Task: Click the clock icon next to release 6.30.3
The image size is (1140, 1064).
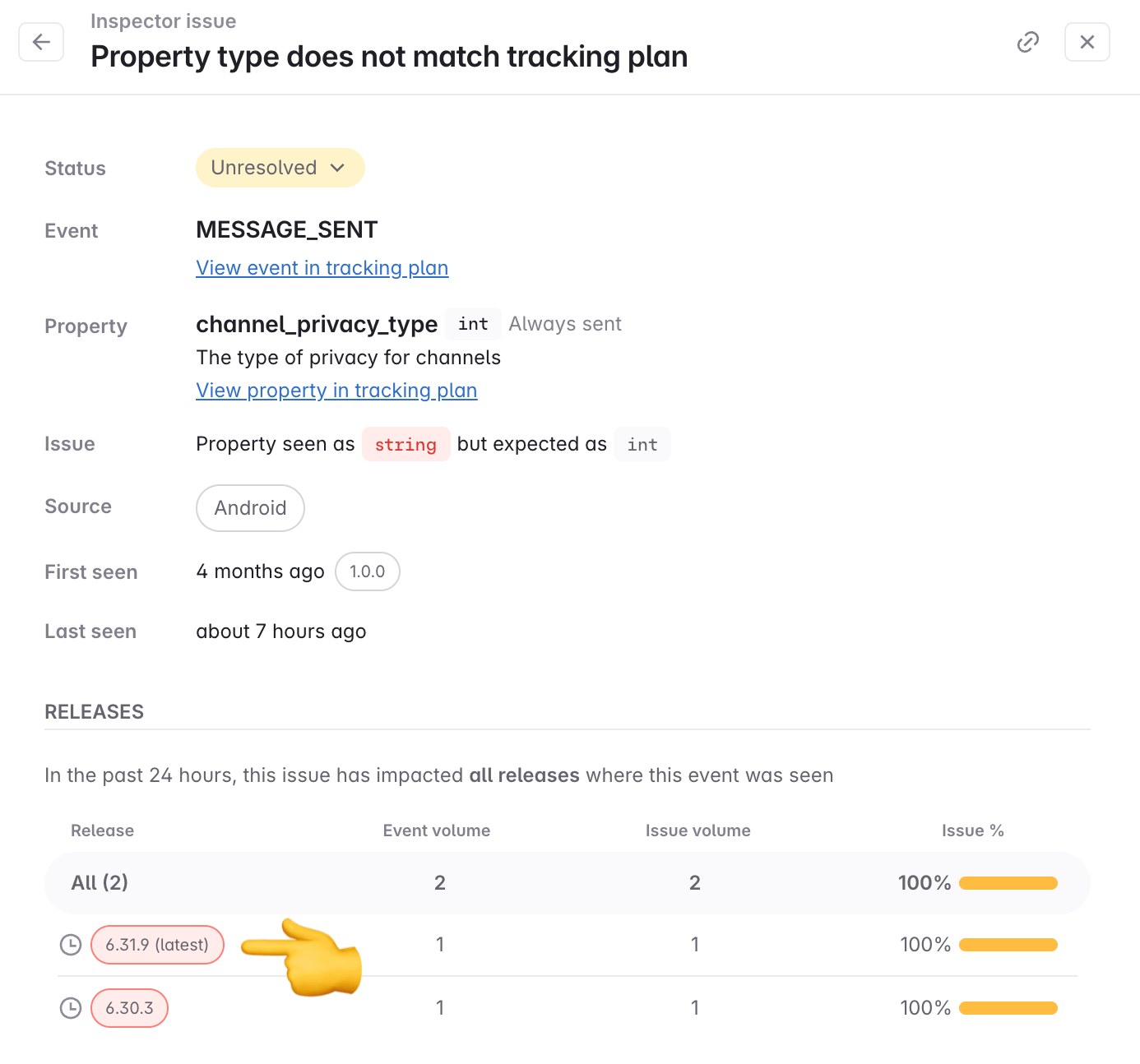Action: pyautogui.click(x=70, y=1007)
